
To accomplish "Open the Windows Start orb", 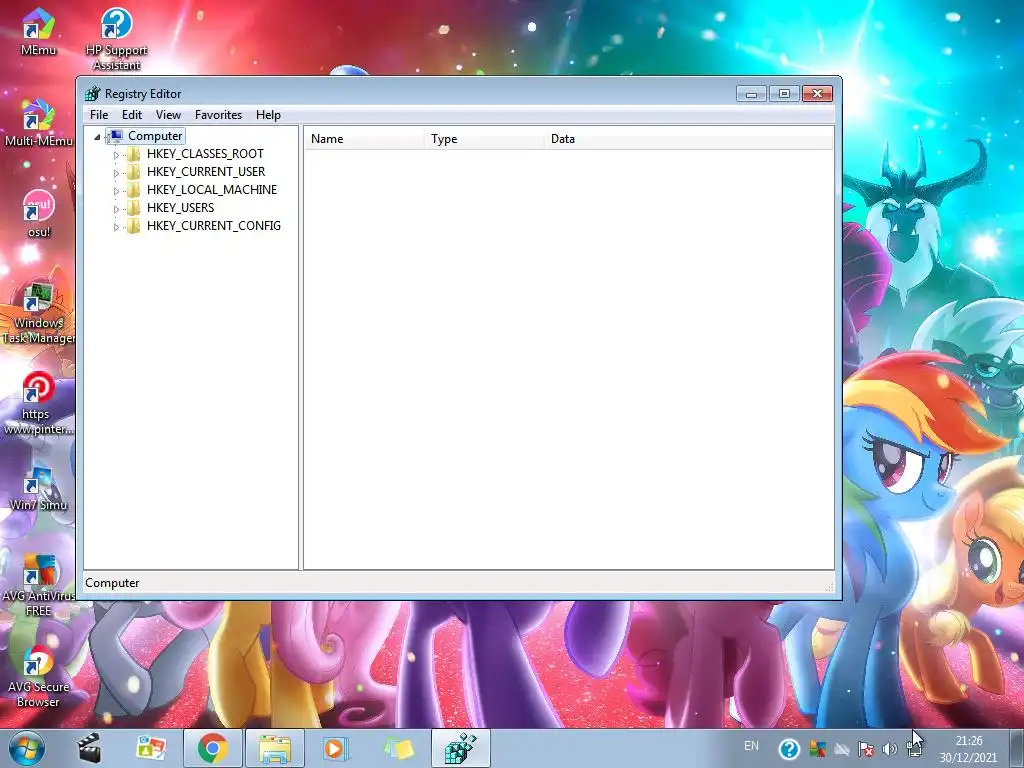I will [27, 748].
